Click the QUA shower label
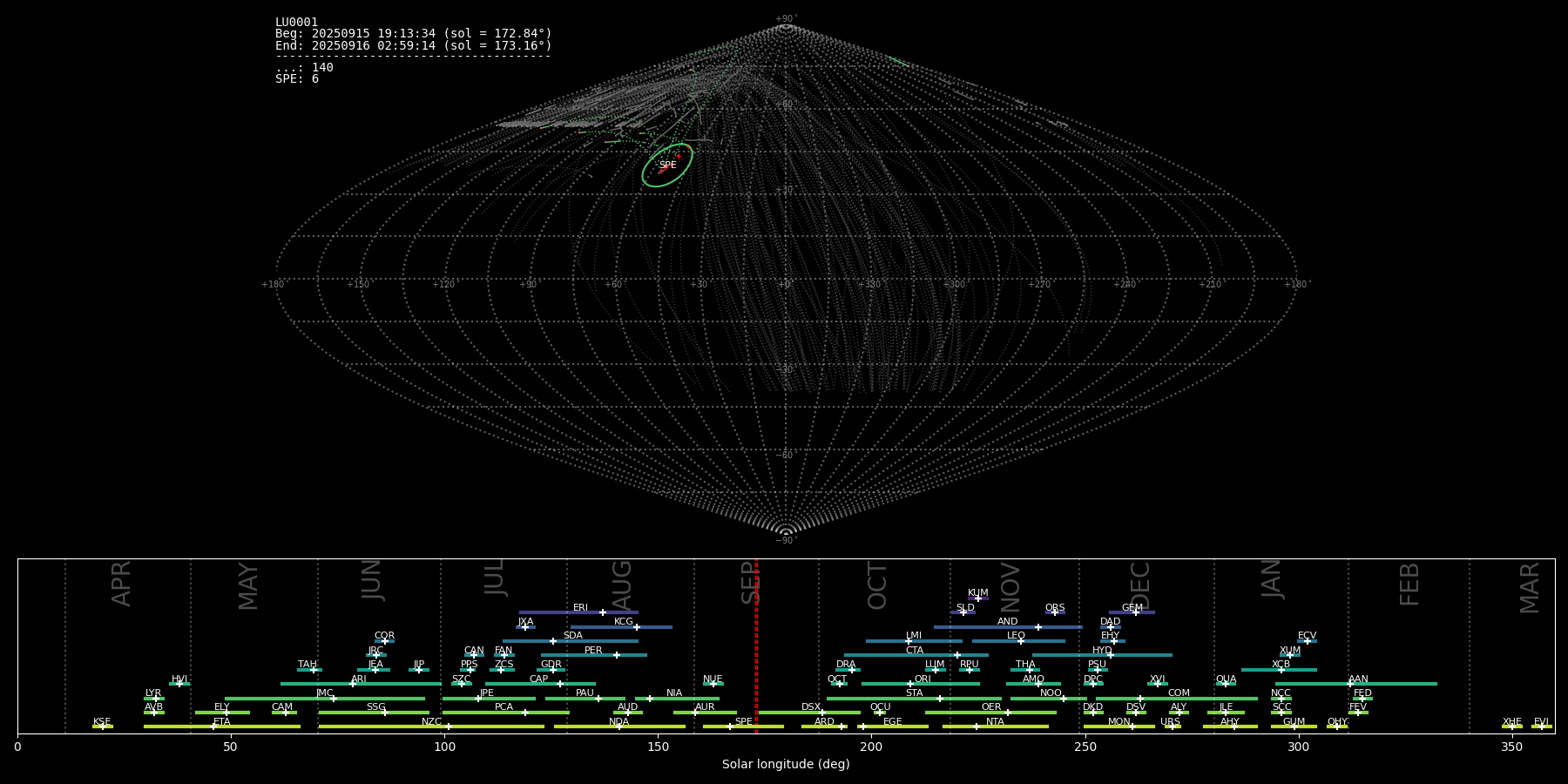 (1226, 679)
